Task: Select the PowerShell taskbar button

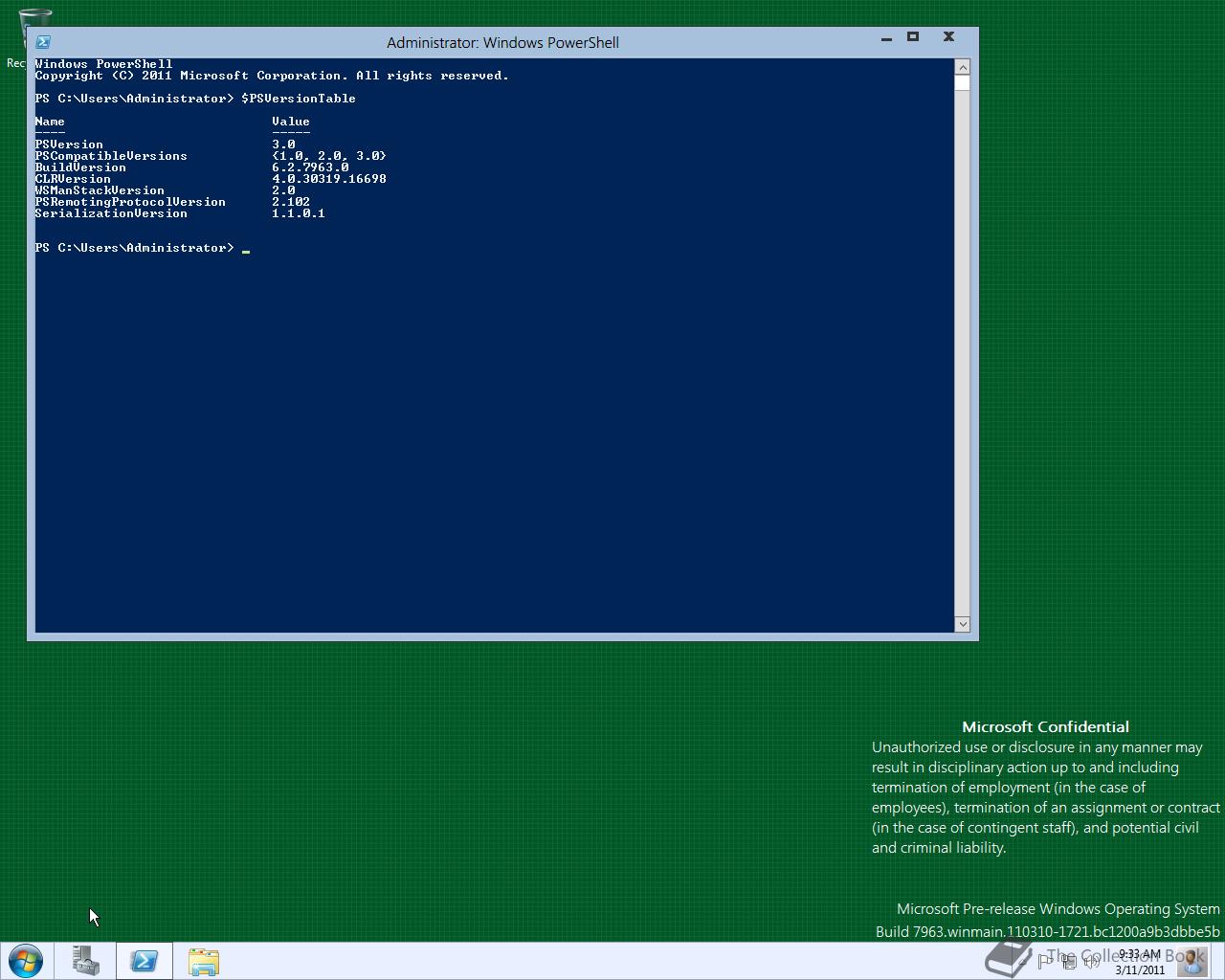Action: click(x=145, y=961)
